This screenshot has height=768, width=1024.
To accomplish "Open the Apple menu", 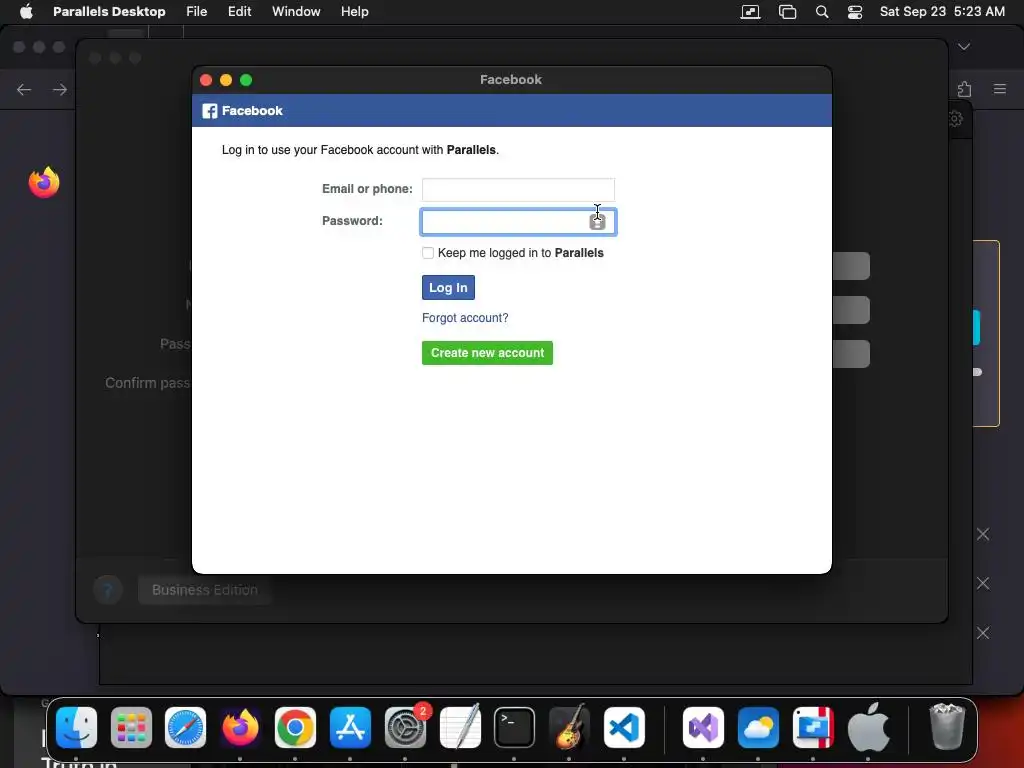I will point(26,12).
